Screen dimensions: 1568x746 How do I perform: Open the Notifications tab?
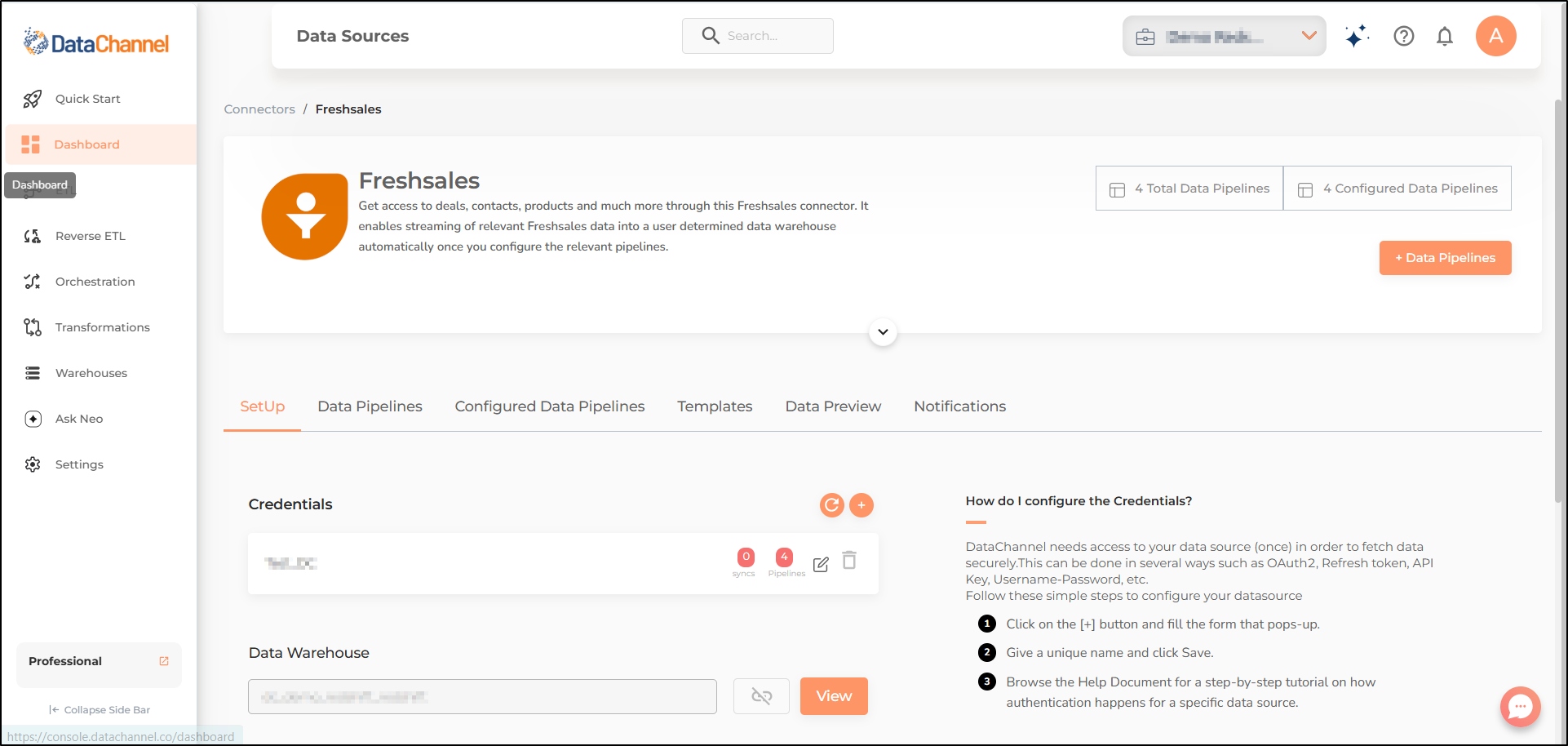coord(960,406)
